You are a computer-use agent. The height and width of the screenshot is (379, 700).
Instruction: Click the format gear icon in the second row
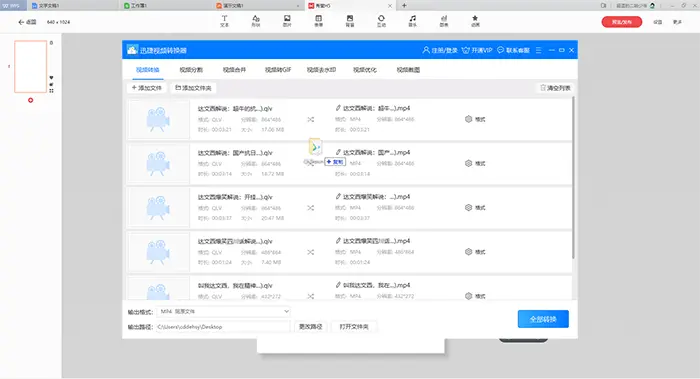(468, 163)
